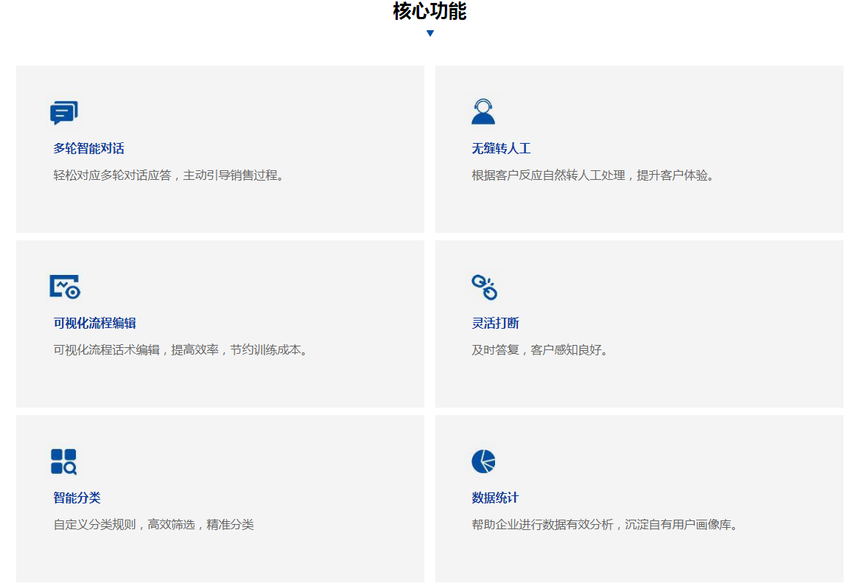Screen dimensions: 859x586
Task: Click the blue triangle below 核心功能
Action: click(x=430, y=33)
